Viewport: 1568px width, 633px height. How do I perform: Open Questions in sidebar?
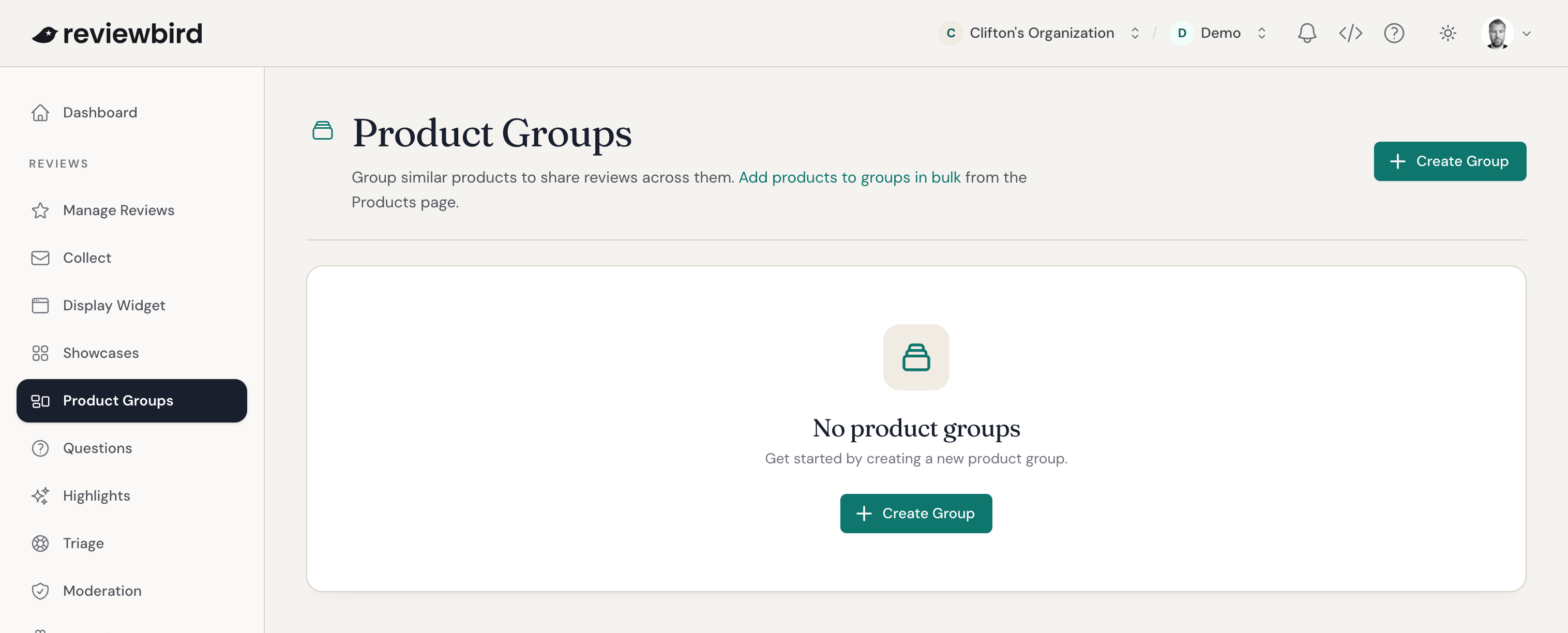point(131,448)
